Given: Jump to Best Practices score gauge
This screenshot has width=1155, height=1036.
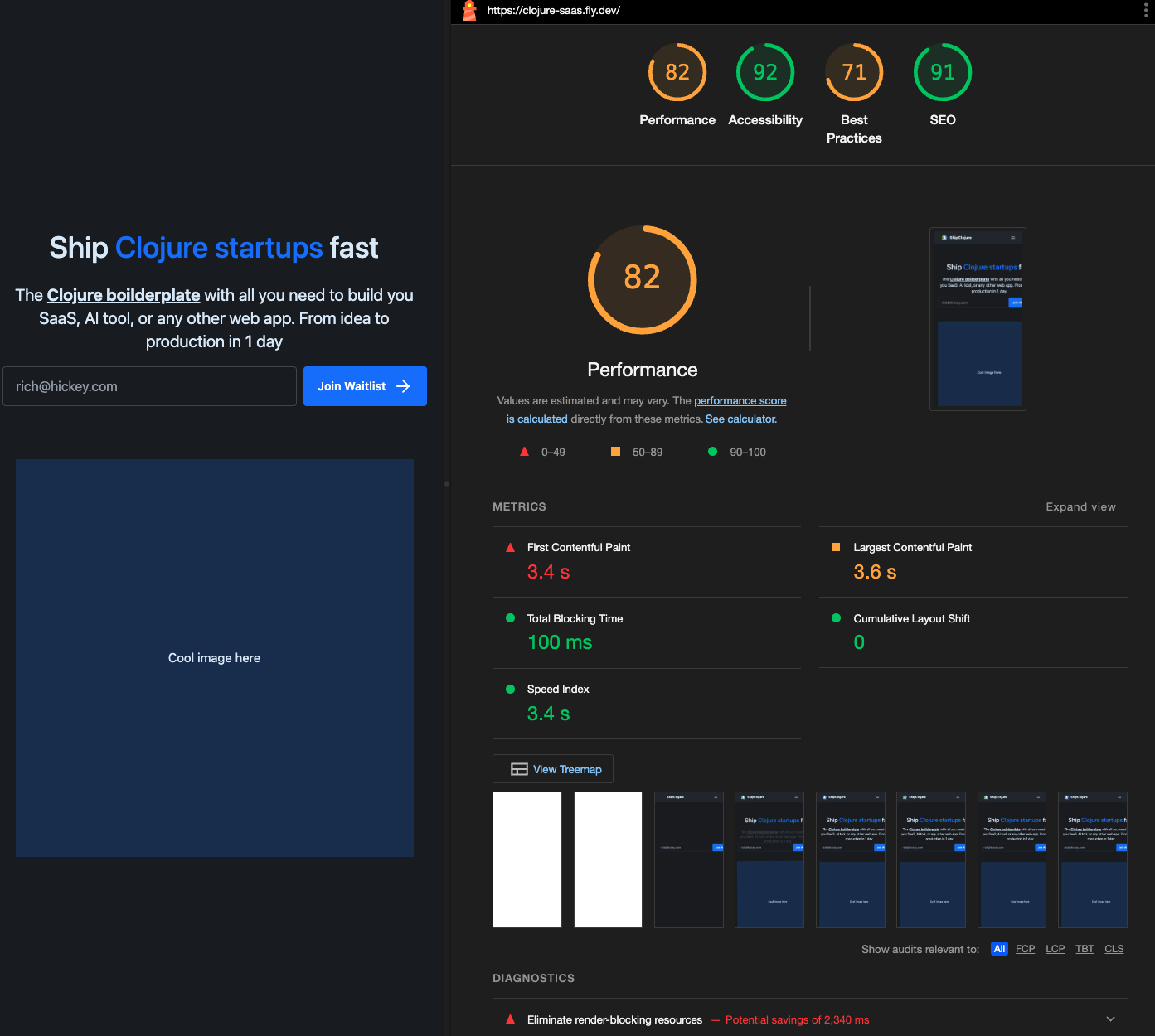Looking at the screenshot, I should (x=854, y=72).
